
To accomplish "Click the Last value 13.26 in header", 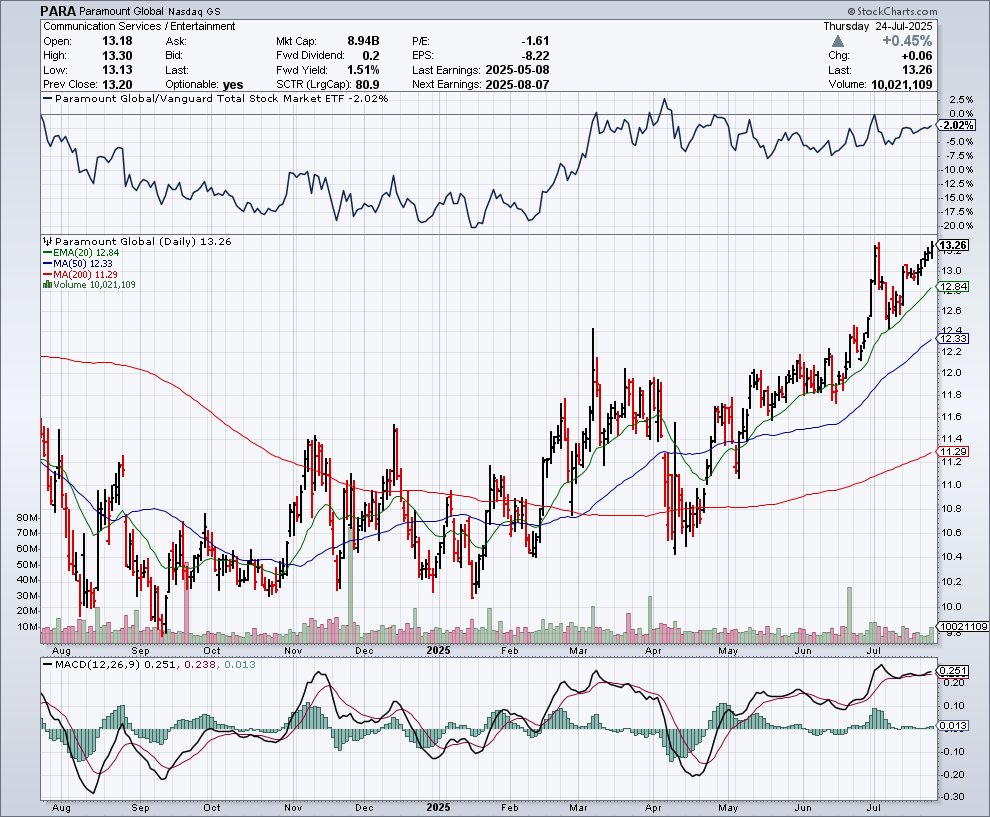I will pyautogui.click(x=917, y=70).
